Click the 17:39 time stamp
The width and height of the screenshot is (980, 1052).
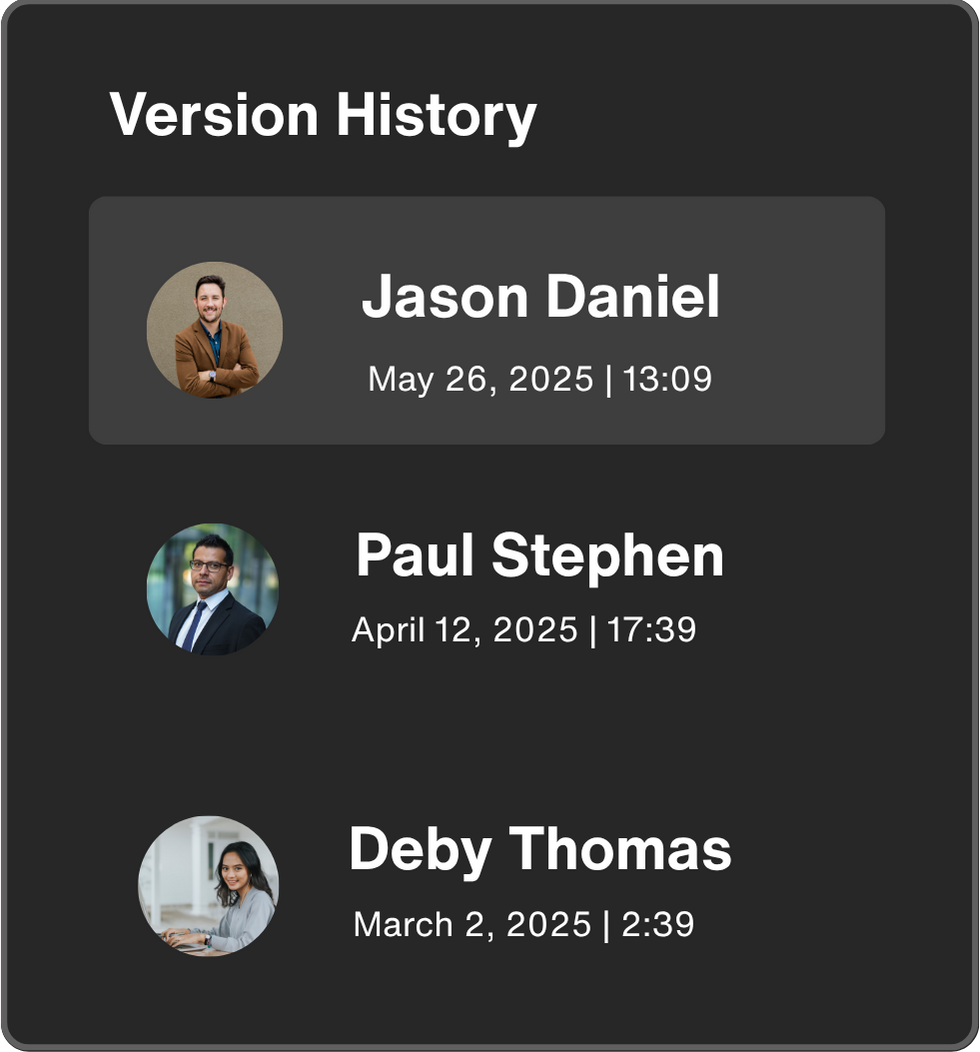[651, 630]
